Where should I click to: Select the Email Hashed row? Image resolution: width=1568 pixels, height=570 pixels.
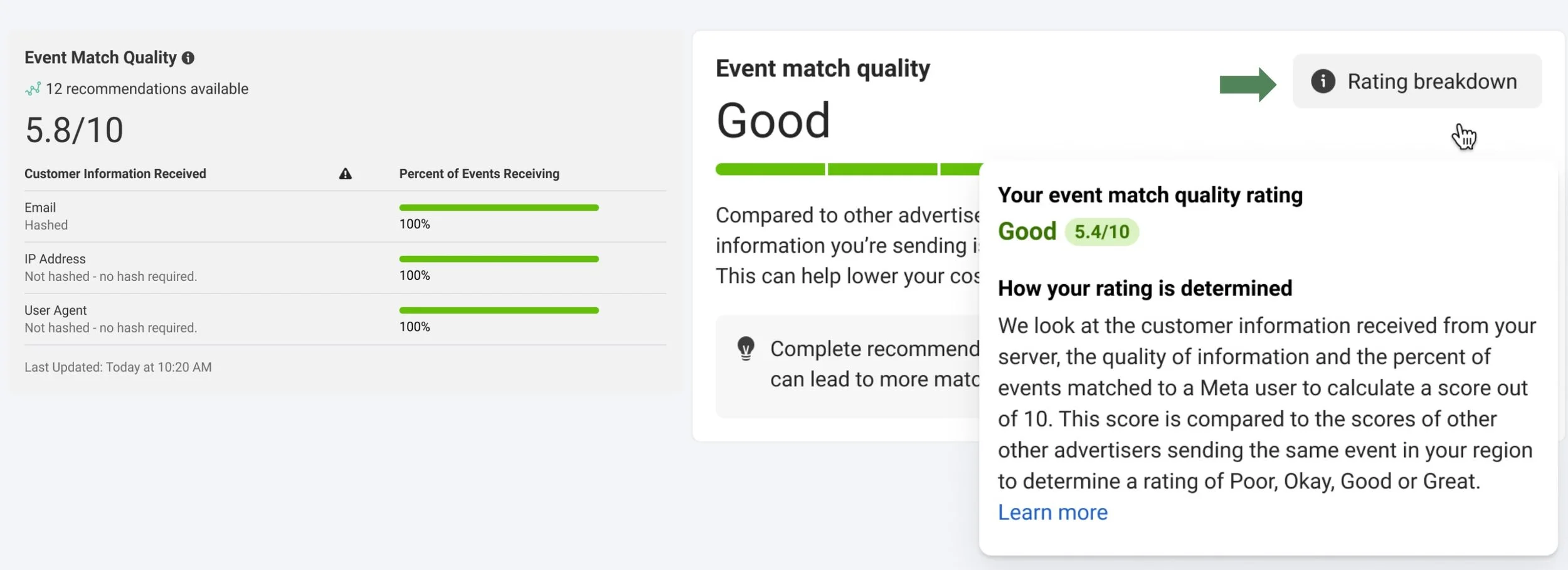(46, 216)
